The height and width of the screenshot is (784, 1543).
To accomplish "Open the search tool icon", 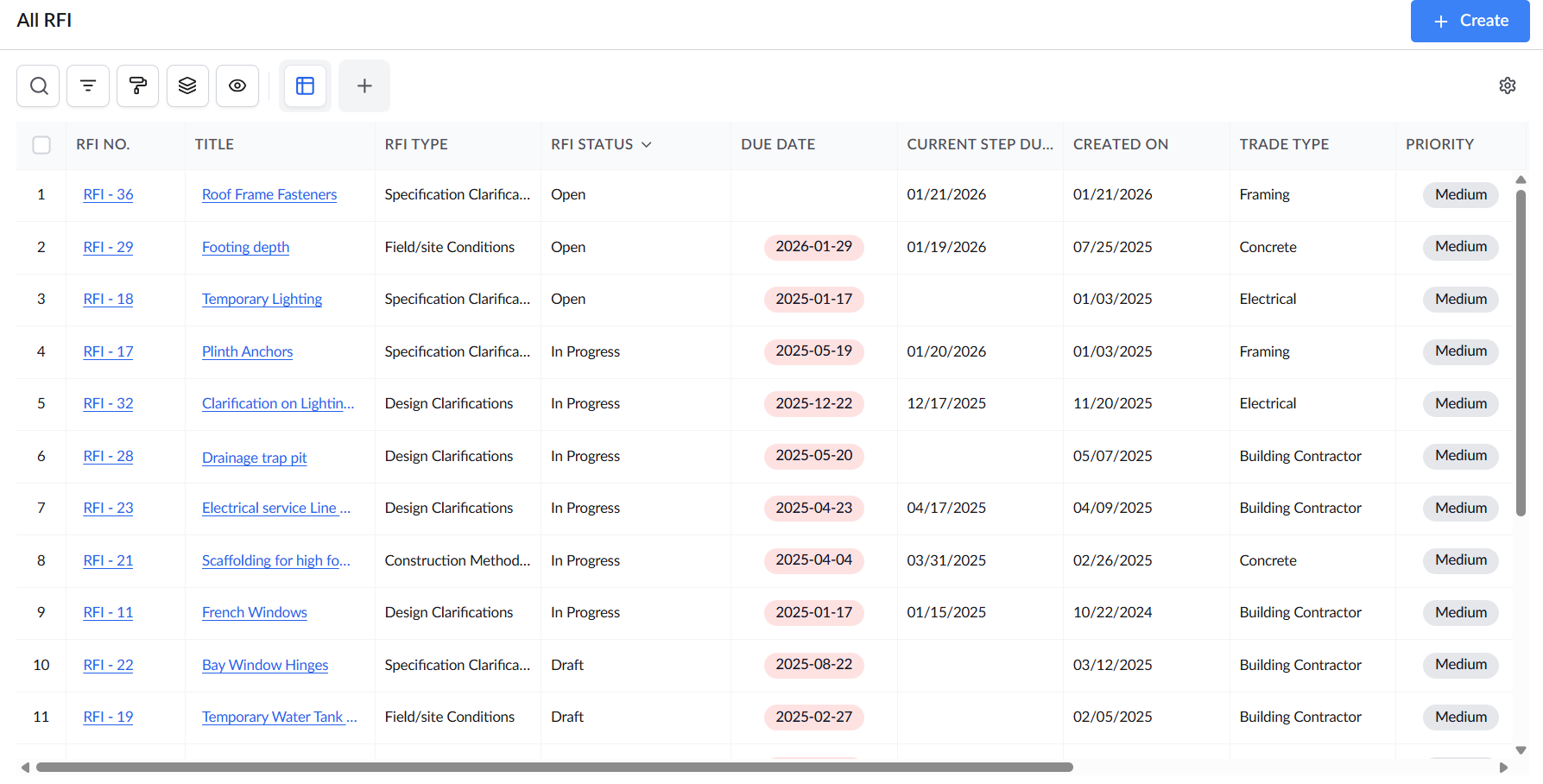I will click(x=38, y=85).
